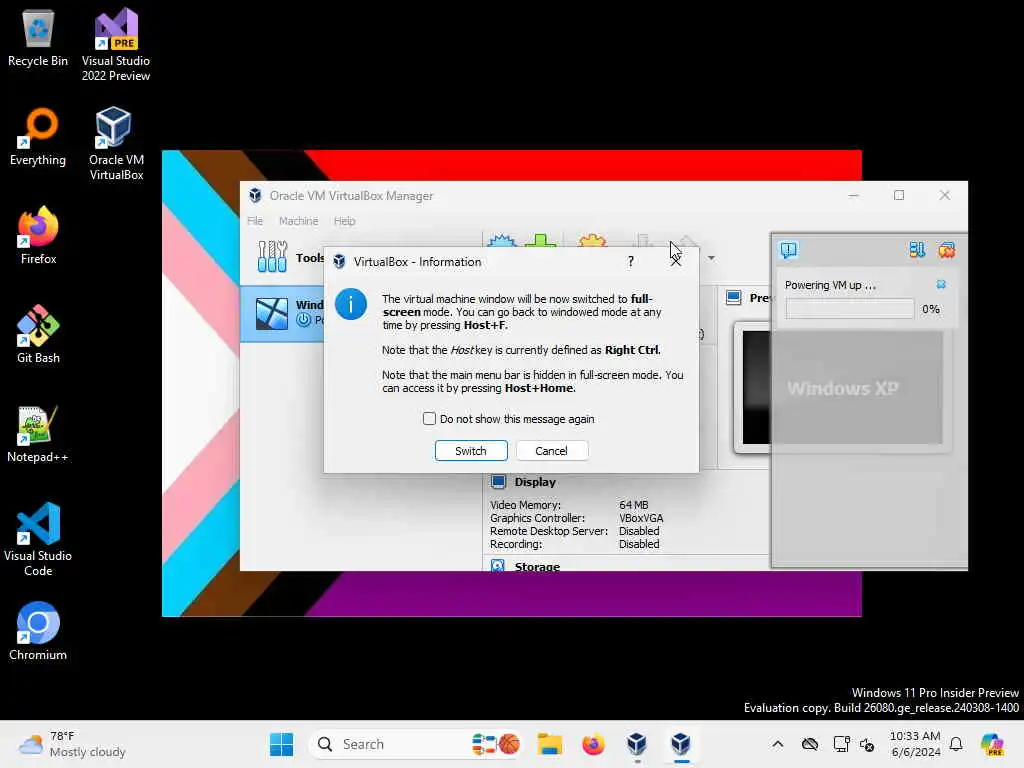The width and height of the screenshot is (1024, 768).
Task: Click the first VirtualBox taskbar icon
Action: click(x=637, y=744)
